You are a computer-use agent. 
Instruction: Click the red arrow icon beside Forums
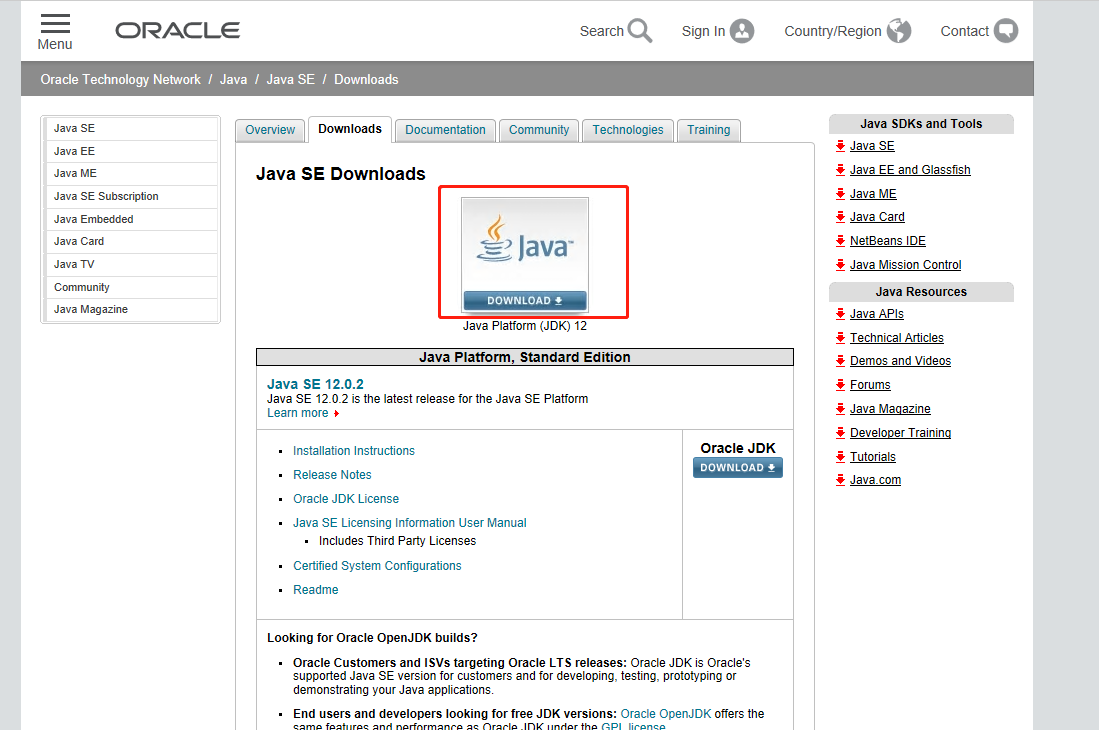click(x=840, y=385)
